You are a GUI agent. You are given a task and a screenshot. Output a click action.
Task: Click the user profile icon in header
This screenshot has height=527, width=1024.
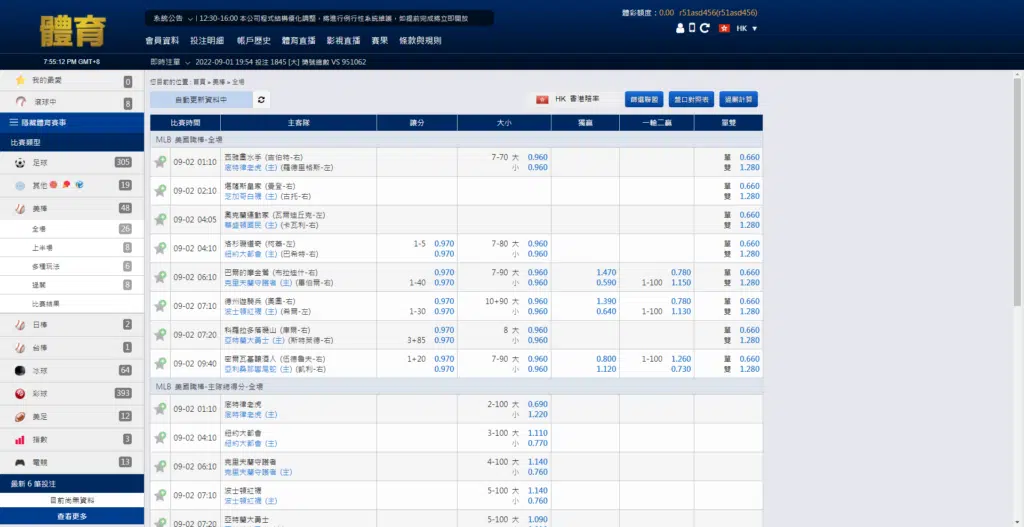pos(679,28)
